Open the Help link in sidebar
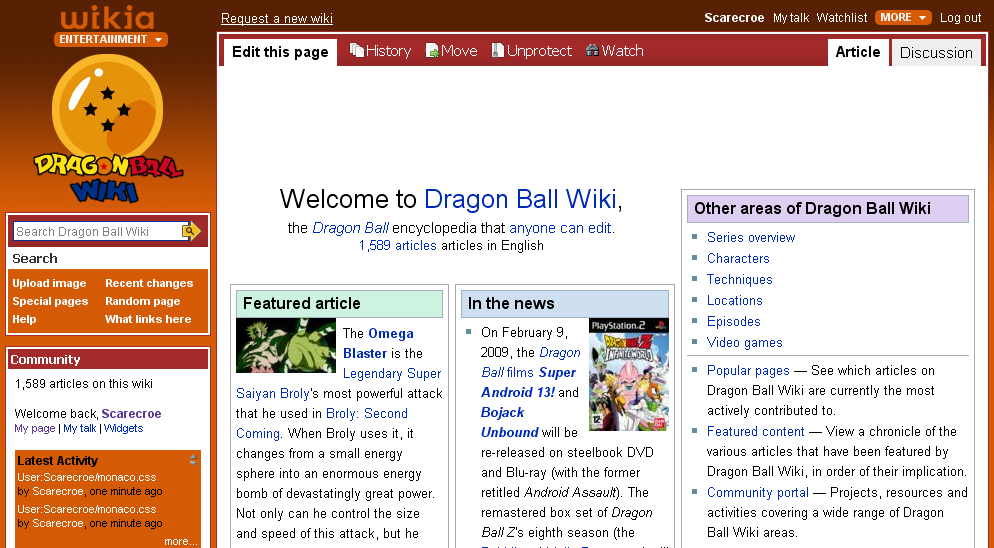This screenshot has height=548, width=994. coord(24,319)
